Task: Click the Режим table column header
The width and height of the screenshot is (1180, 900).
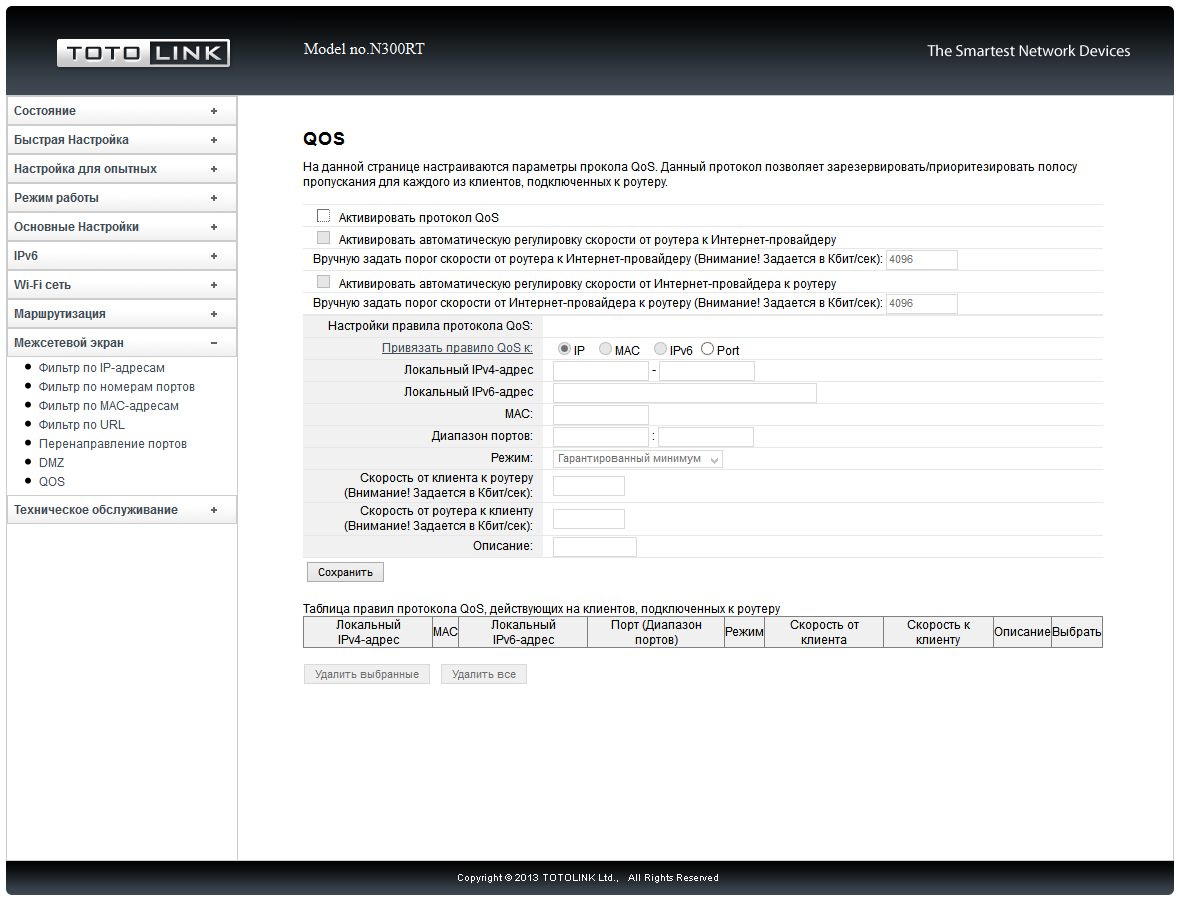Action: (x=744, y=632)
